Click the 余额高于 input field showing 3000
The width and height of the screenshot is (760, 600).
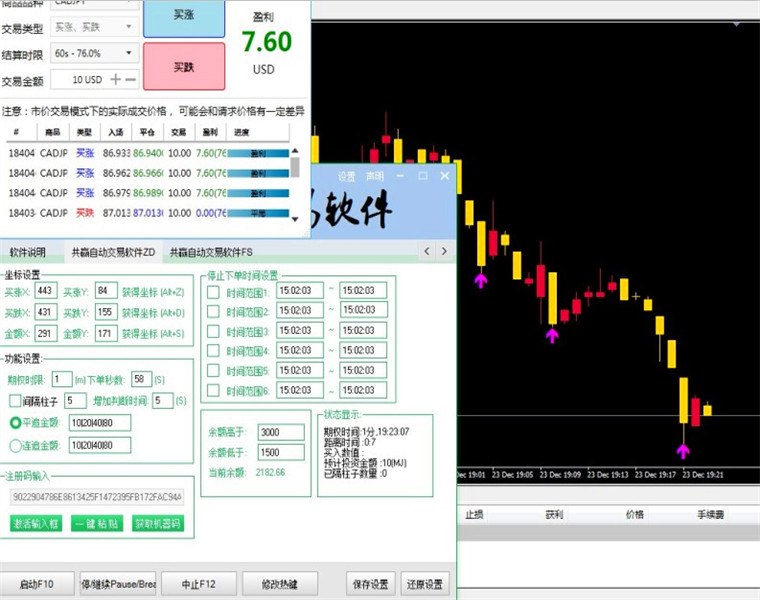[x=281, y=432]
